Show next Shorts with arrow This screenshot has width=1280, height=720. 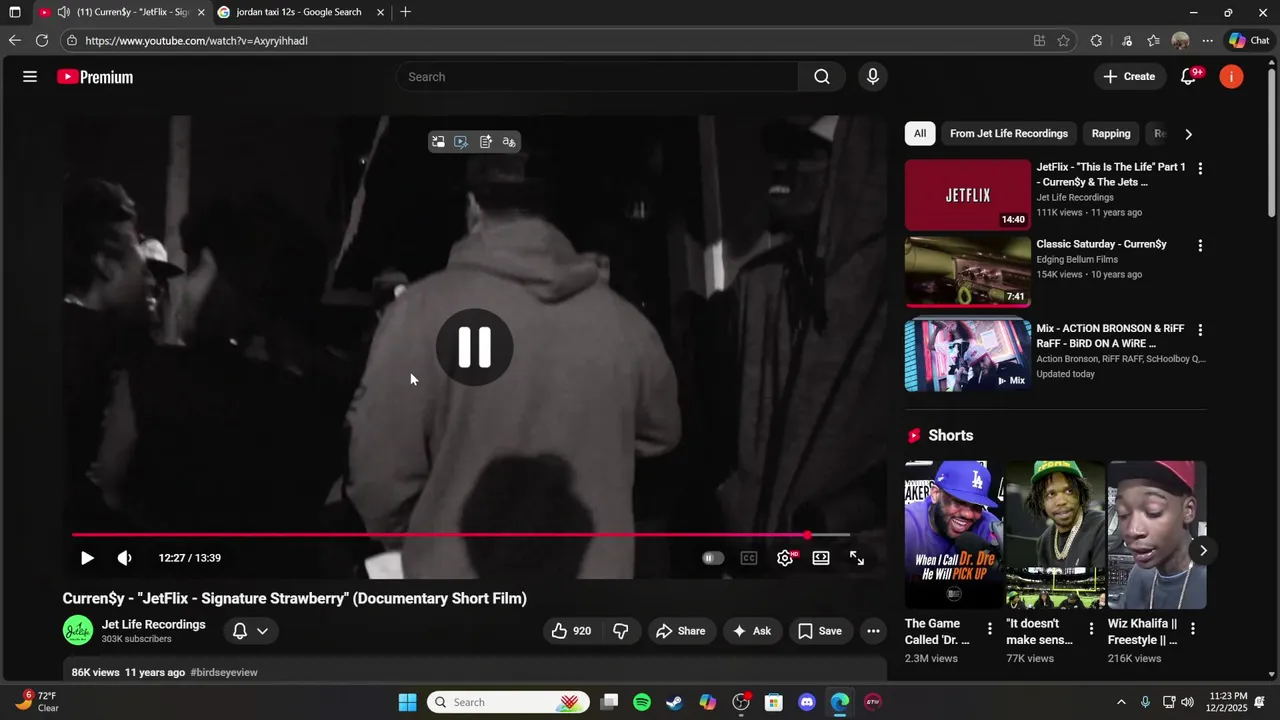tap(1203, 550)
